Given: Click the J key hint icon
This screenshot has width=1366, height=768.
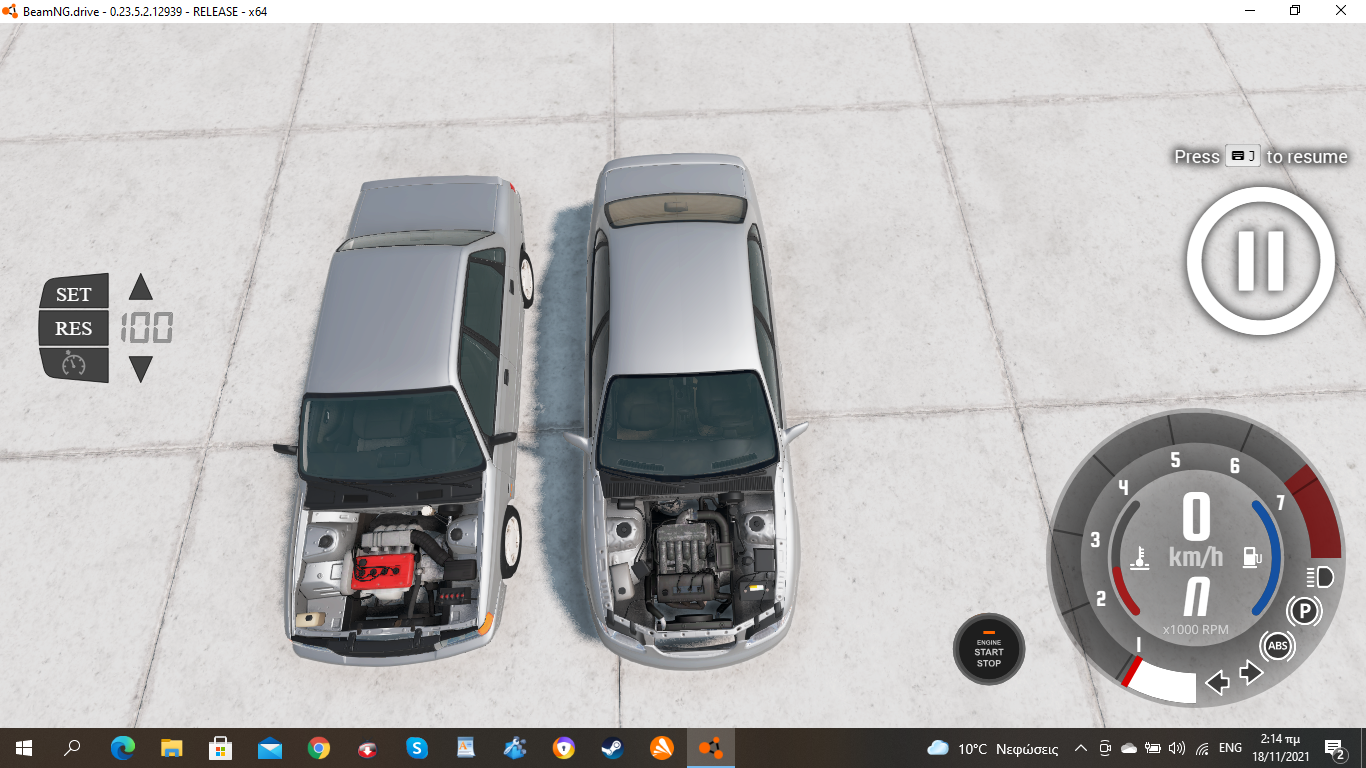Looking at the screenshot, I should pos(1242,156).
